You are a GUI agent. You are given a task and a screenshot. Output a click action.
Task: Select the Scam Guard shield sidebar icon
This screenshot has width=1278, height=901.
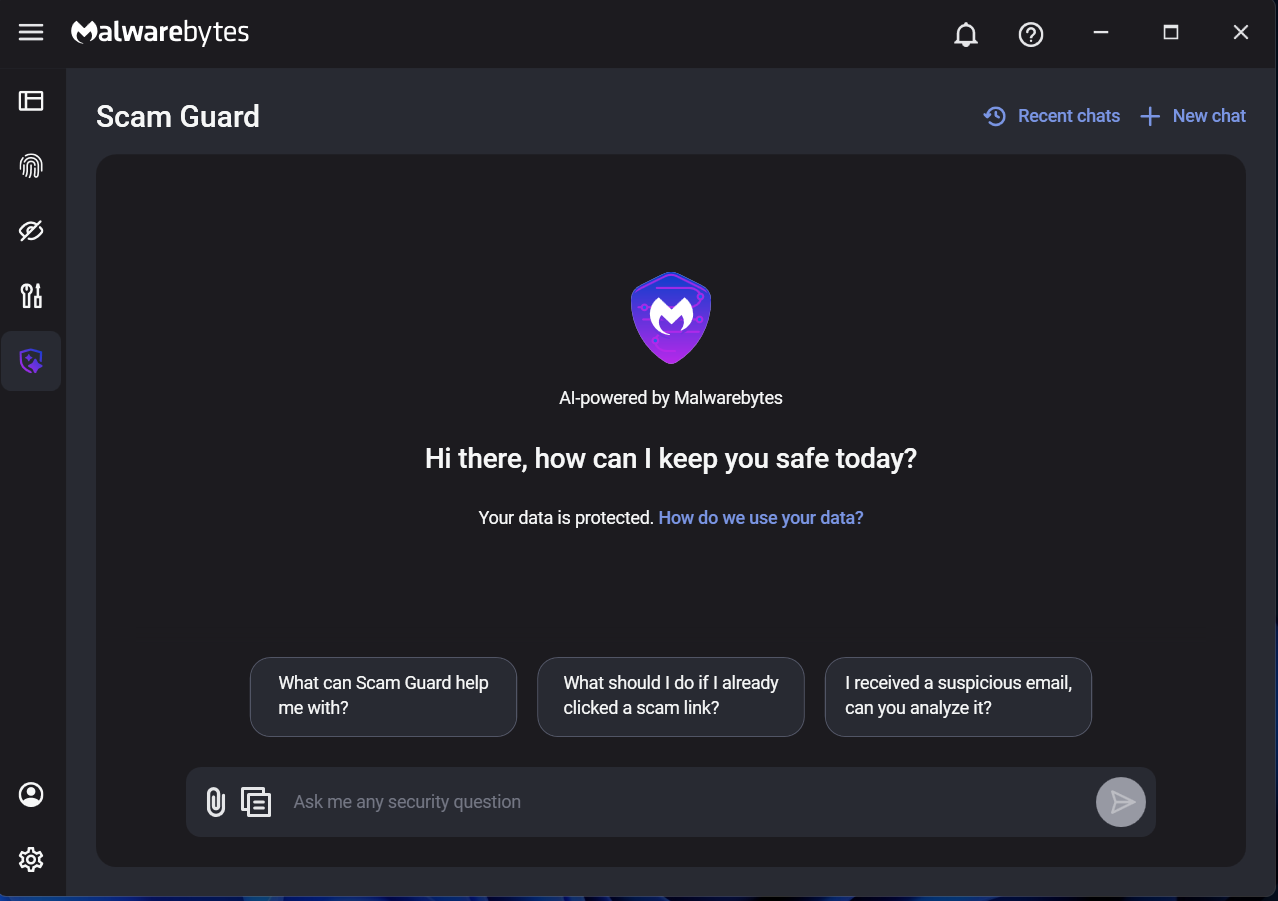31,361
